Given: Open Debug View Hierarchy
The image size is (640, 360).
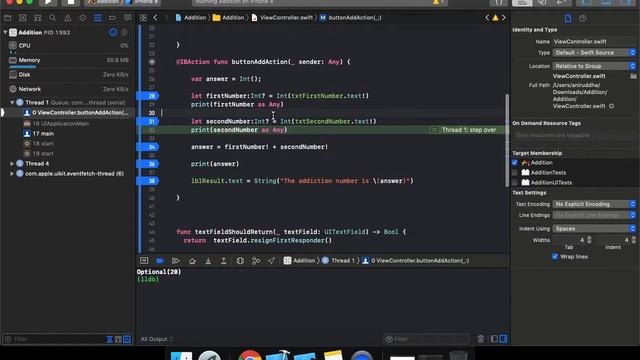Looking at the screenshot, I should 240,260.
